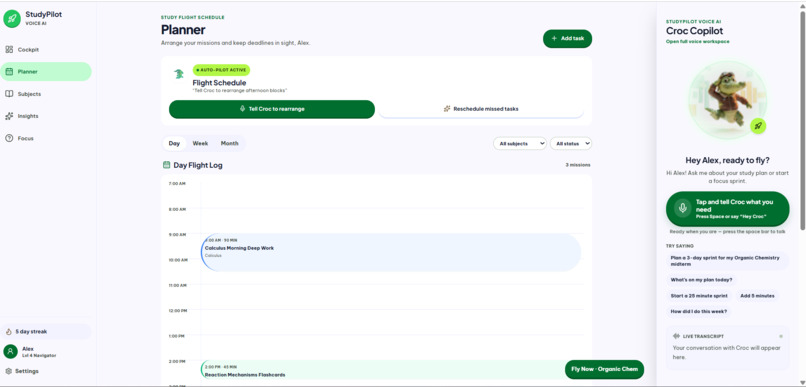Click Reschedule missed tasks button
Screen dimensions: 806x387
point(481,109)
